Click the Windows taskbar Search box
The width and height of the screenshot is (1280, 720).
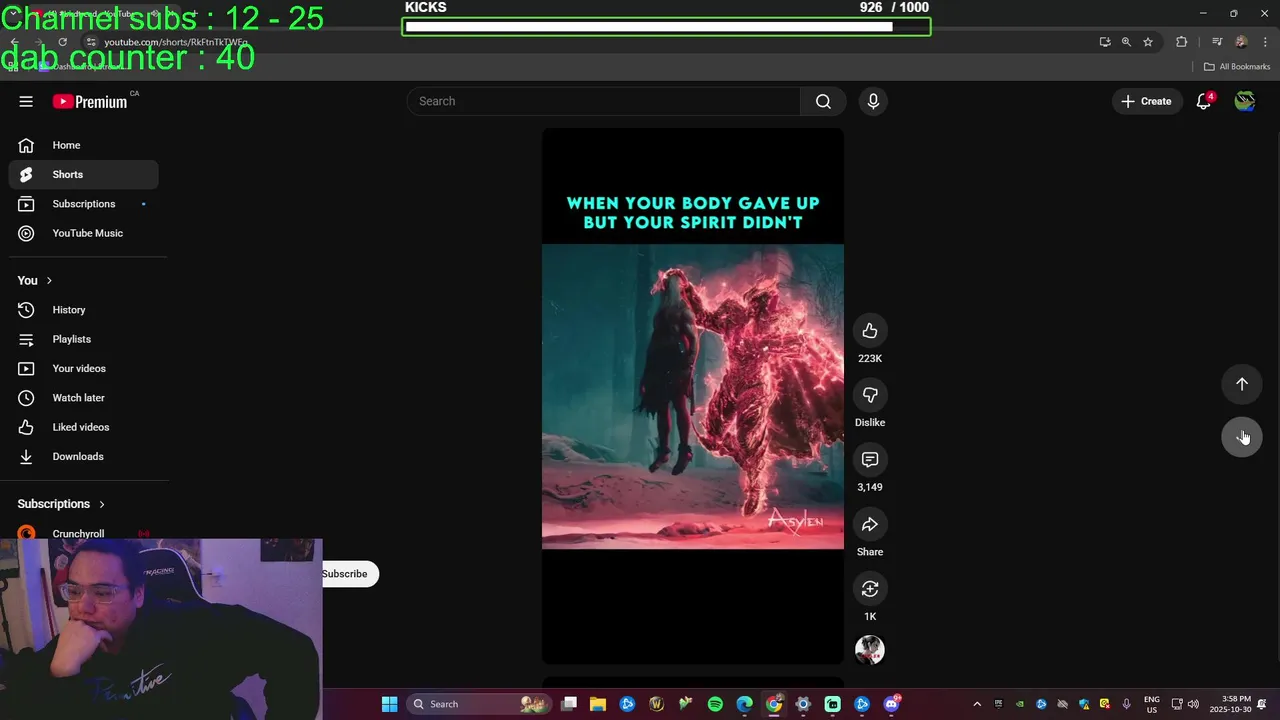480,704
